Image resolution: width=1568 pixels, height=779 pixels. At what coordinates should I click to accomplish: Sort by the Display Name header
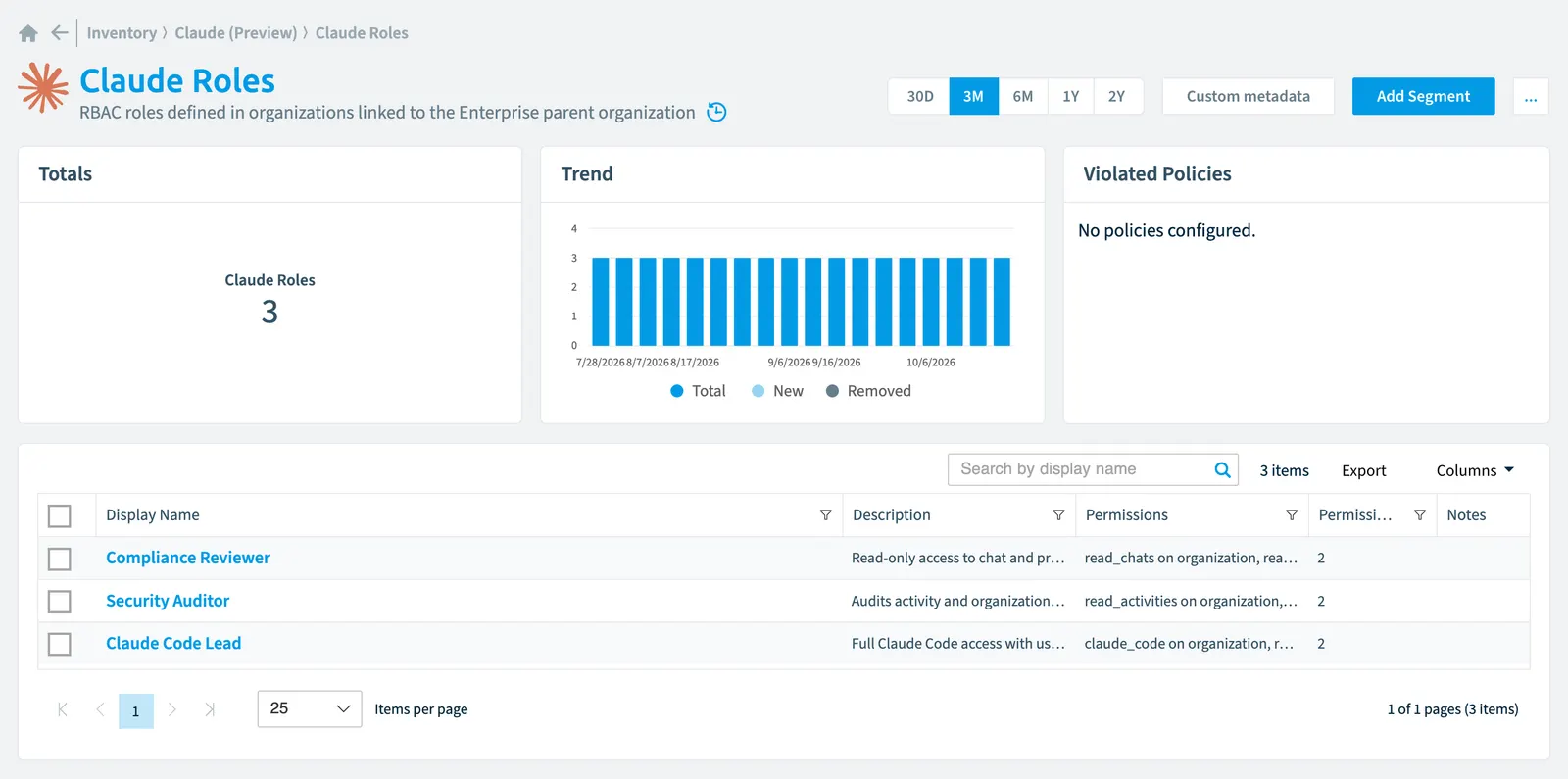(x=153, y=515)
